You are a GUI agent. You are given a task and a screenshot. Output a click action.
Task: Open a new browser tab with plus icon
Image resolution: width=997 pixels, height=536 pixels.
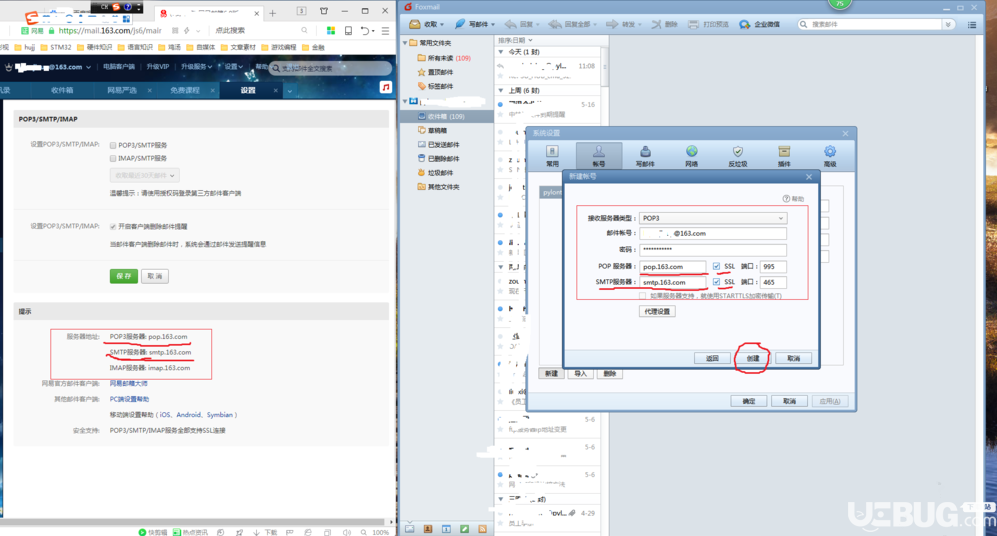[273, 13]
